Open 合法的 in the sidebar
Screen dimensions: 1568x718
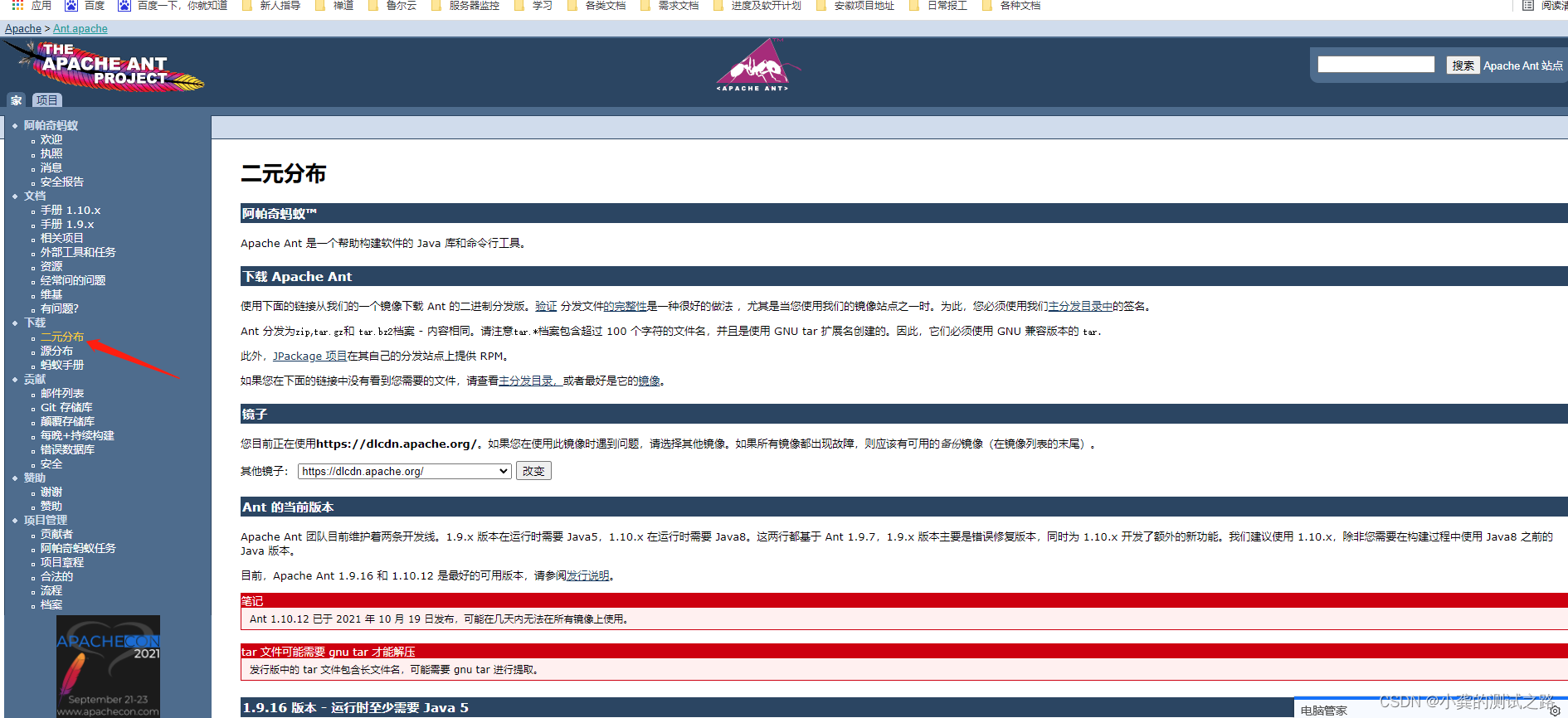(56, 576)
